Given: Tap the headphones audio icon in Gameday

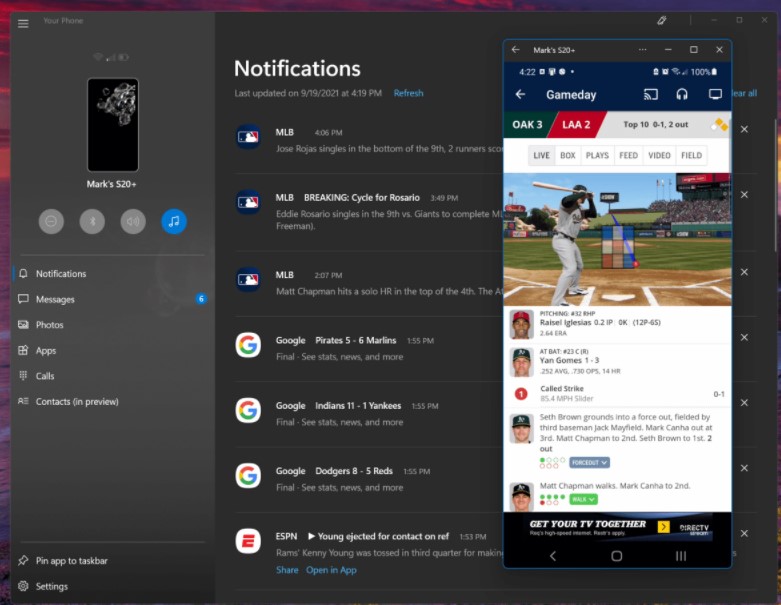Looking at the screenshot, I should coord(682,94).
